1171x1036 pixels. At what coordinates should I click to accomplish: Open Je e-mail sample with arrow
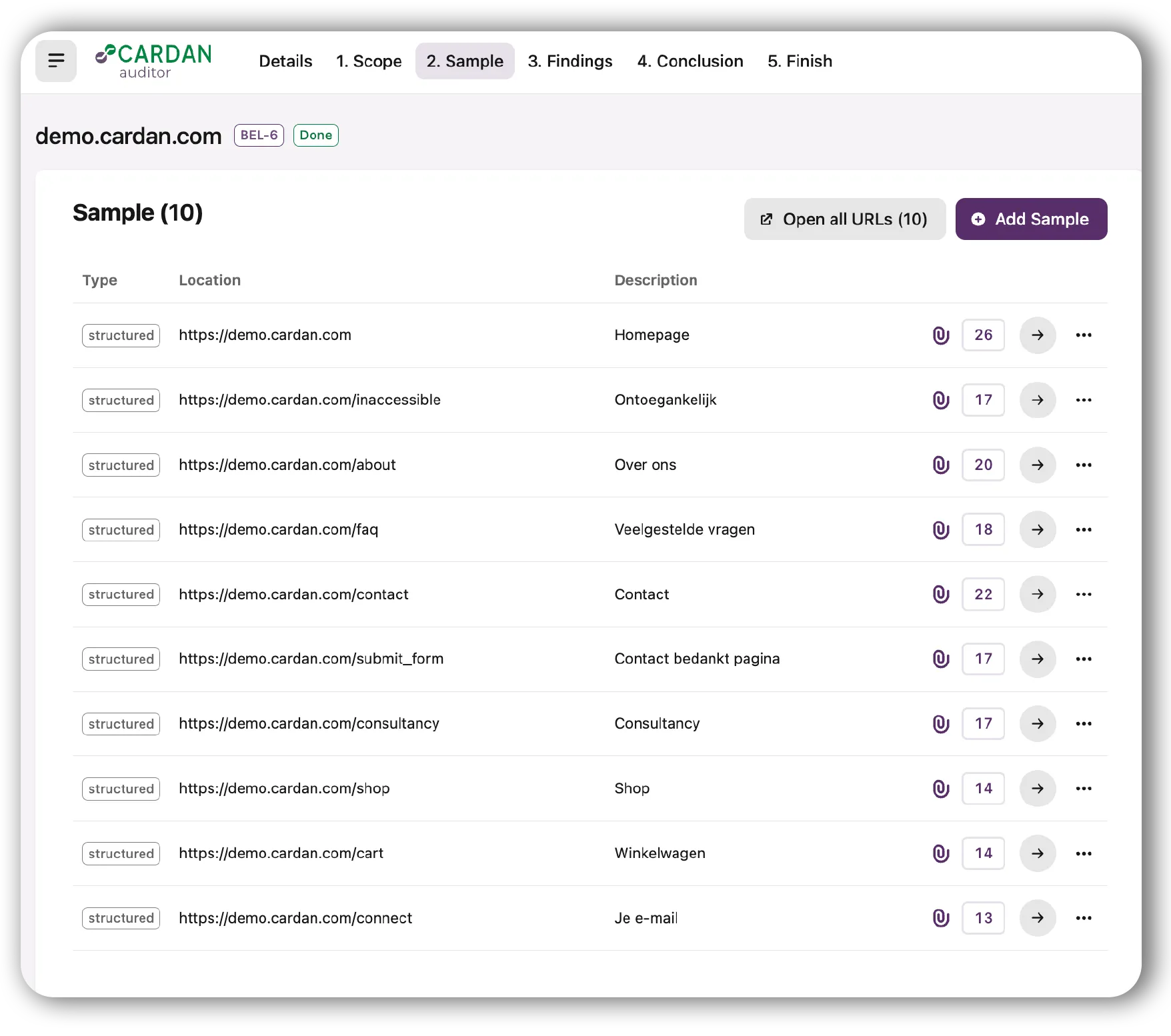(x=1038, y=918)
